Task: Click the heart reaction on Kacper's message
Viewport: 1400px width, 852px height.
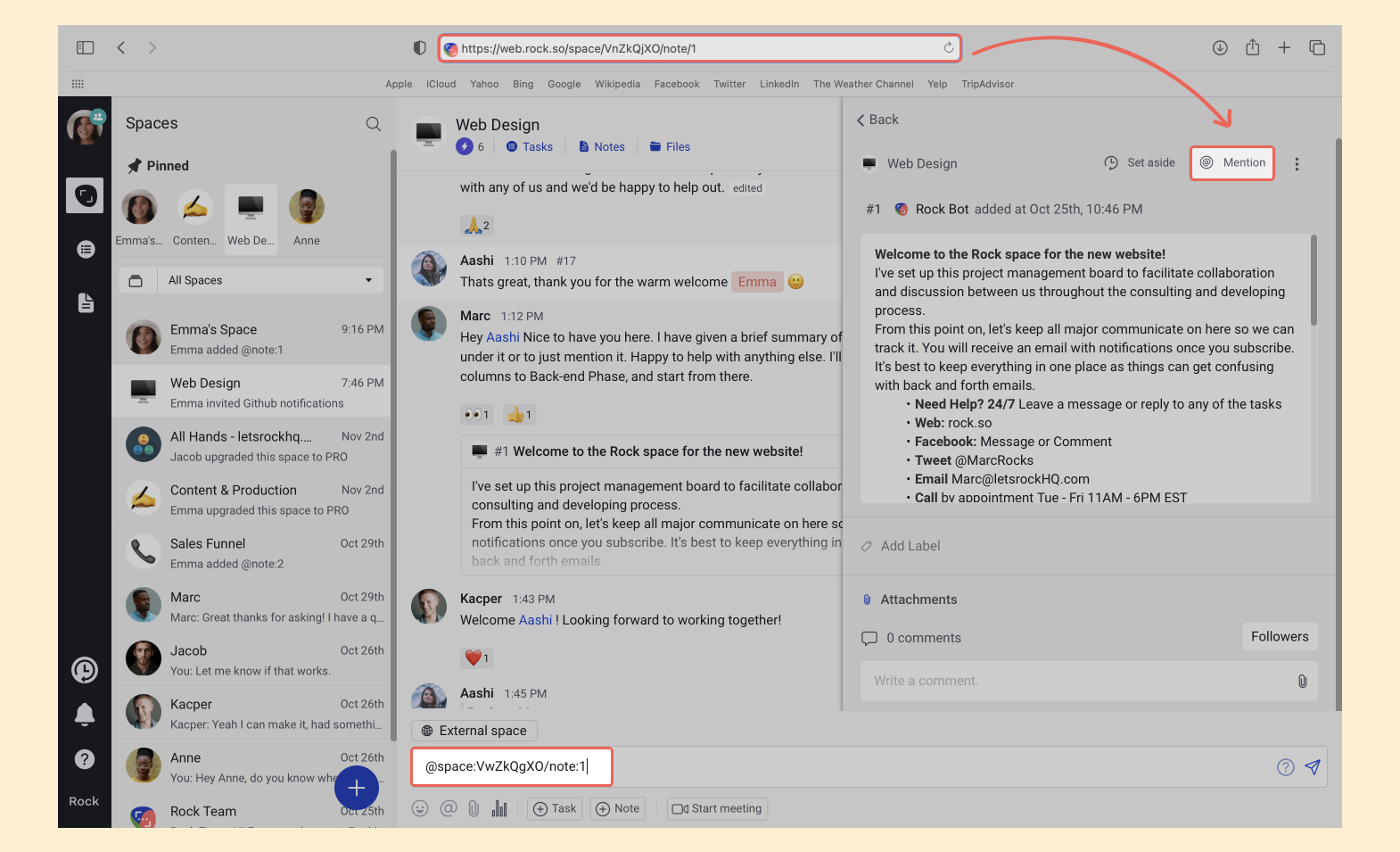Action: [x=477, y=658]
